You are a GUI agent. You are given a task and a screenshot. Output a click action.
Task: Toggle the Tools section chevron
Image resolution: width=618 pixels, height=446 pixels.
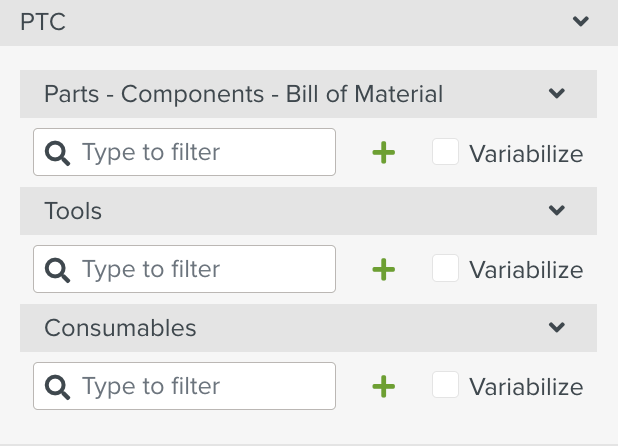557,211
